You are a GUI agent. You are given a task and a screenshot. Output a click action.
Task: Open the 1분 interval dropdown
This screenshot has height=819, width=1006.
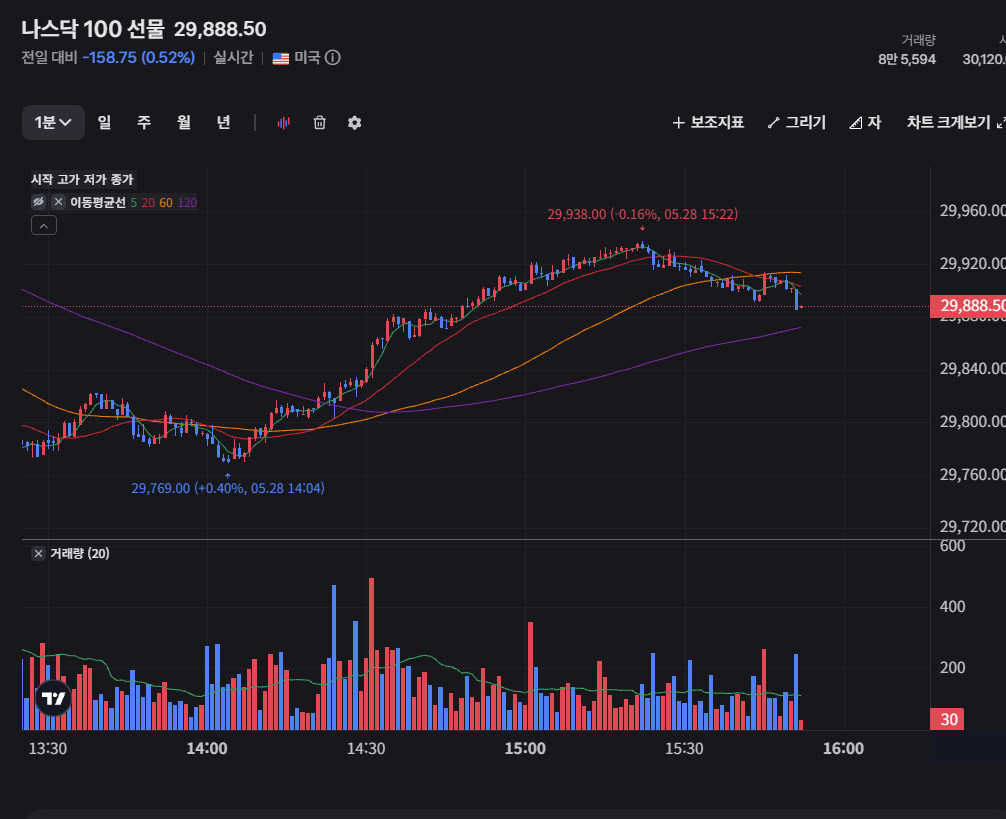click(53, 122)
